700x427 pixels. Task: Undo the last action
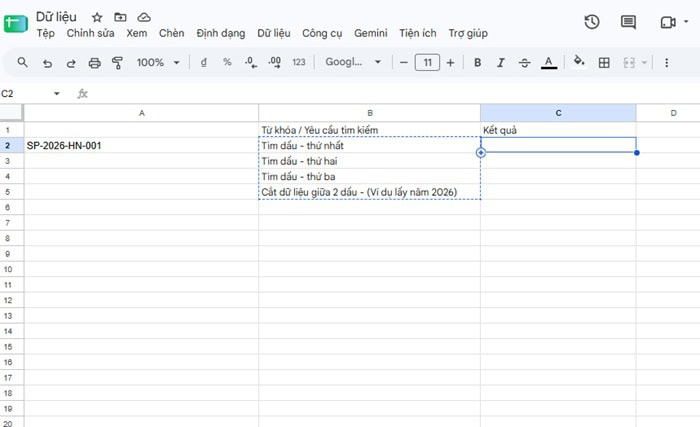[x=47, y=63]
